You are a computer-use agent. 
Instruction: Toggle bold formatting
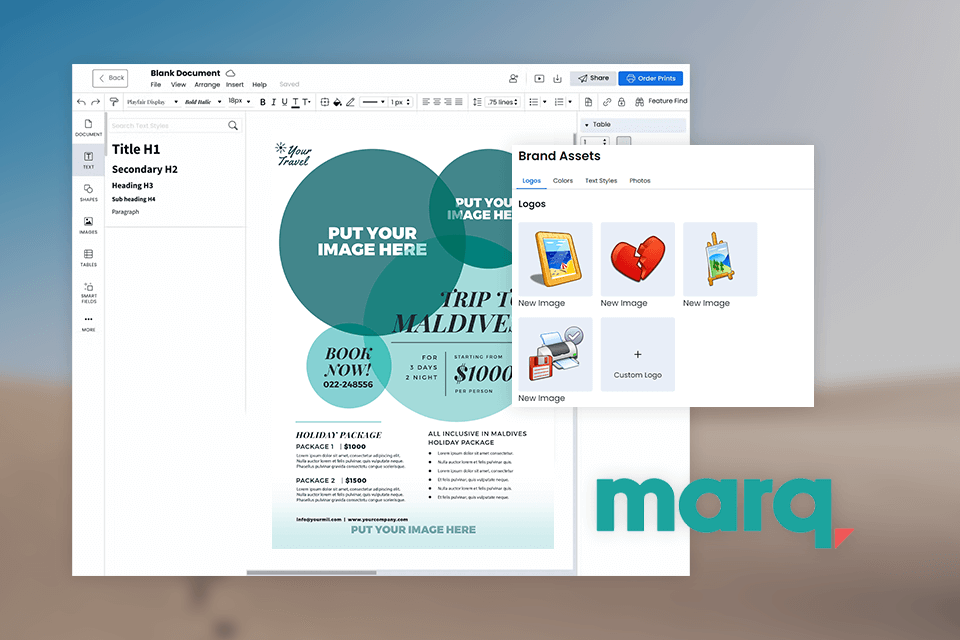[263, 102]
